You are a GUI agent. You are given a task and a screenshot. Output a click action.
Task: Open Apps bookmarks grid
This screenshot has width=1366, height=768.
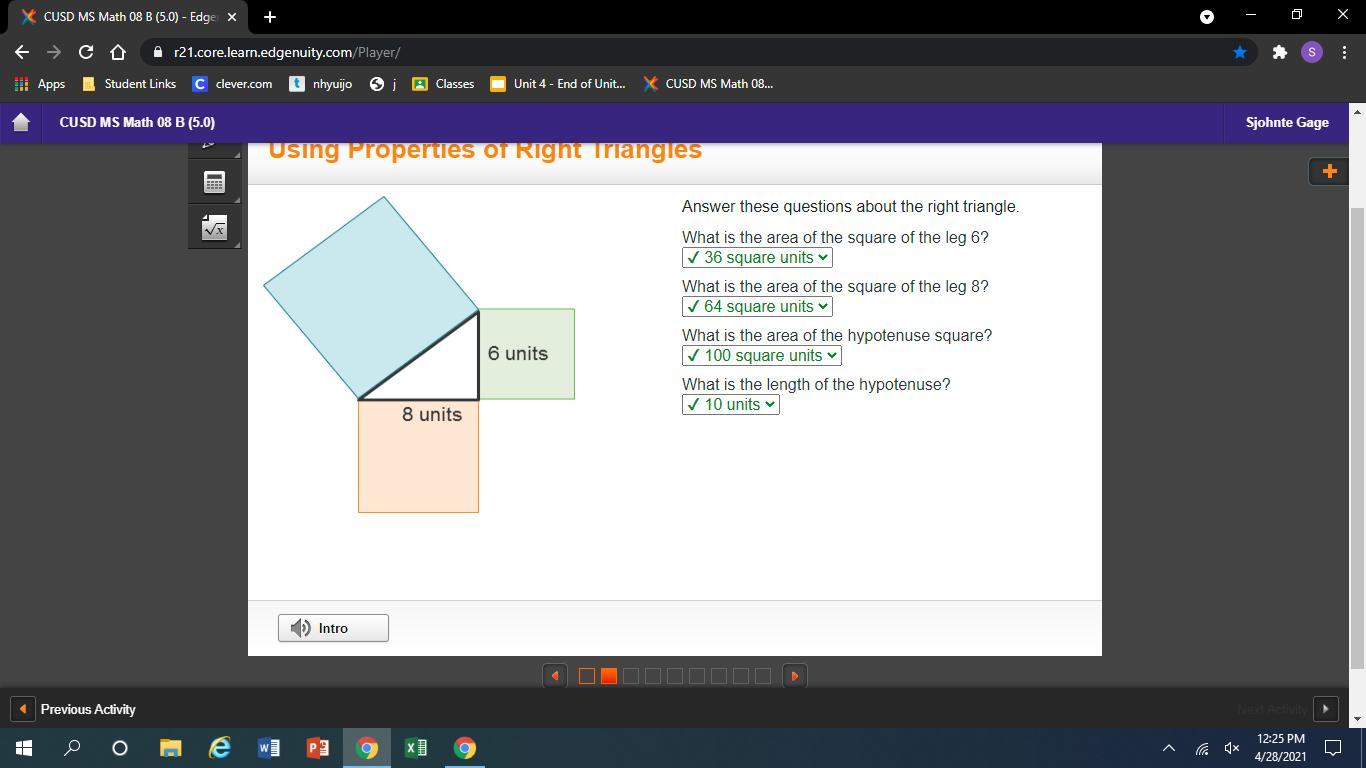[40, 84]
